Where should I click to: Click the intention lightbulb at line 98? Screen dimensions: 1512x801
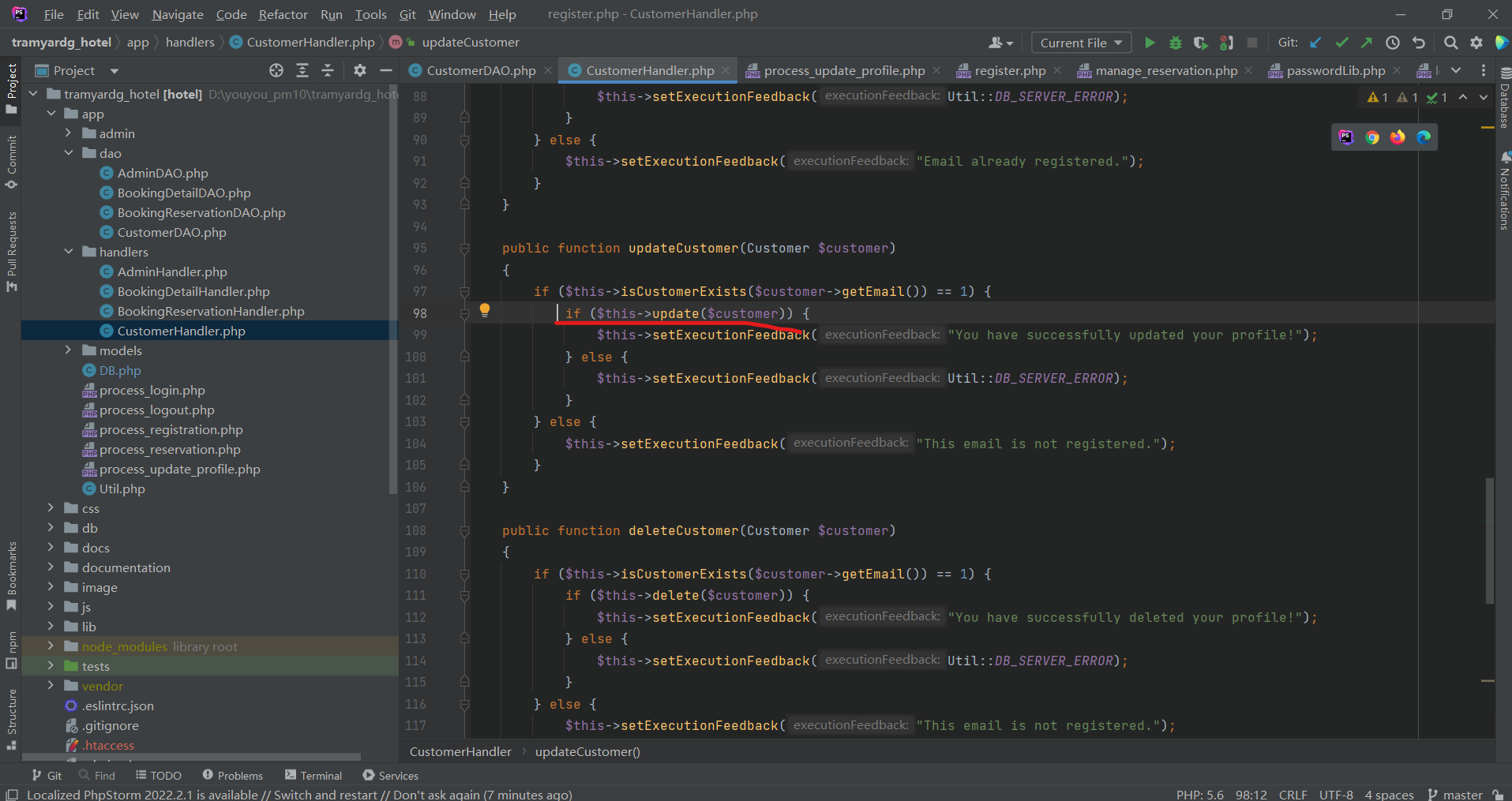484,310
